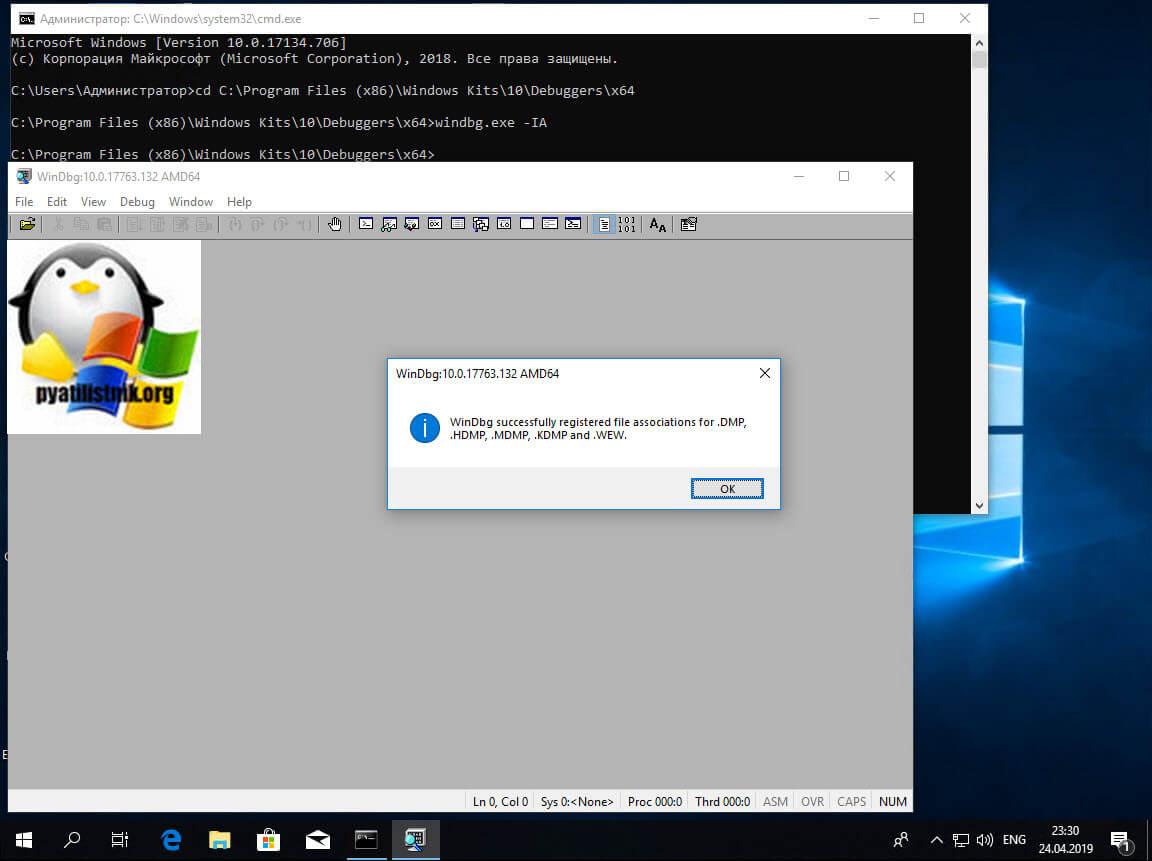Click the network icon in system tray
This screenshot has width=1152, height=861.
pyautogui.click(x=961, y=839)
